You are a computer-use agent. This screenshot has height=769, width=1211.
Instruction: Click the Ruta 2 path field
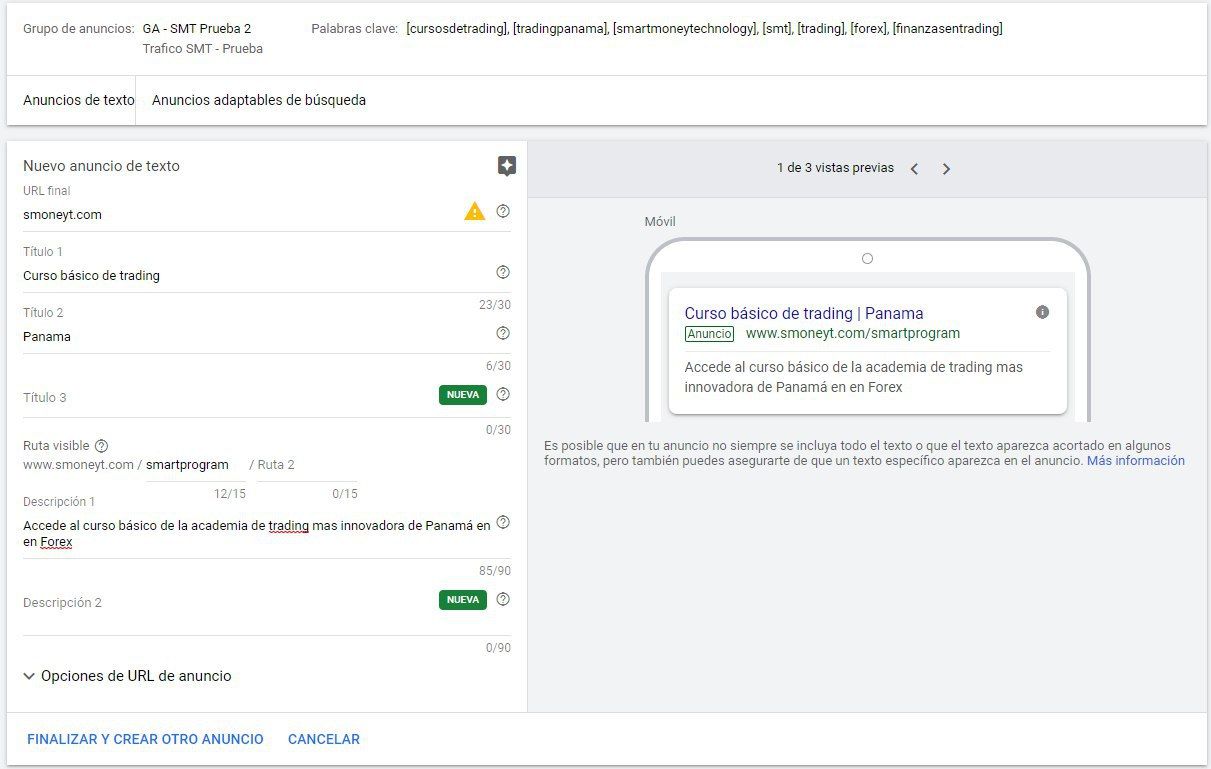pos(307,465)
